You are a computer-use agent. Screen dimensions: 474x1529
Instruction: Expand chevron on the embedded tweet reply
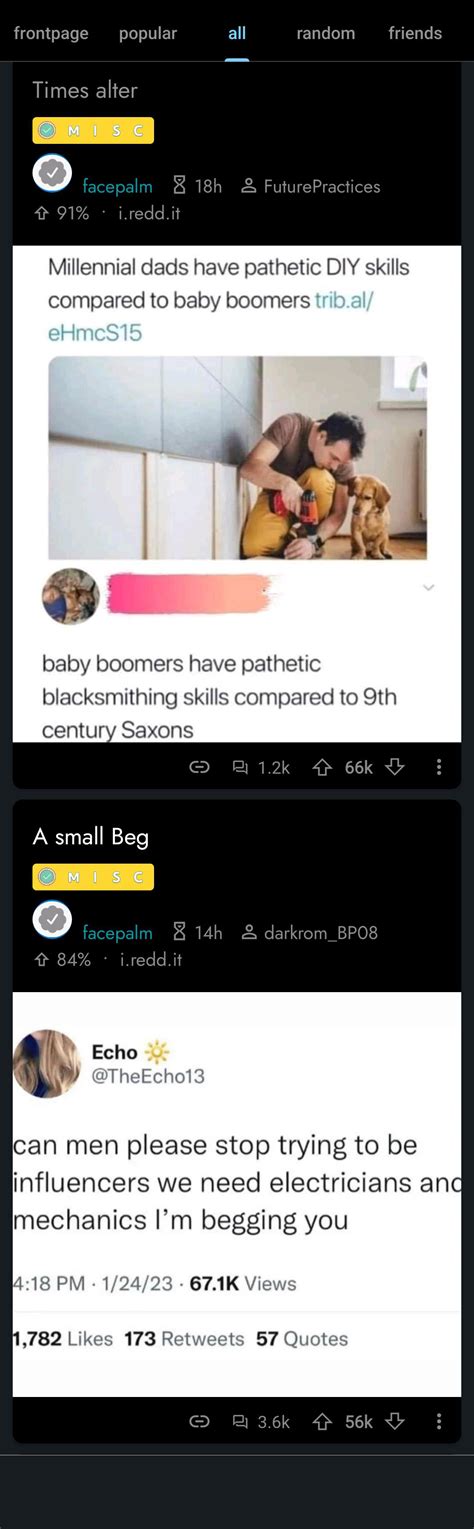pos(428,588)
